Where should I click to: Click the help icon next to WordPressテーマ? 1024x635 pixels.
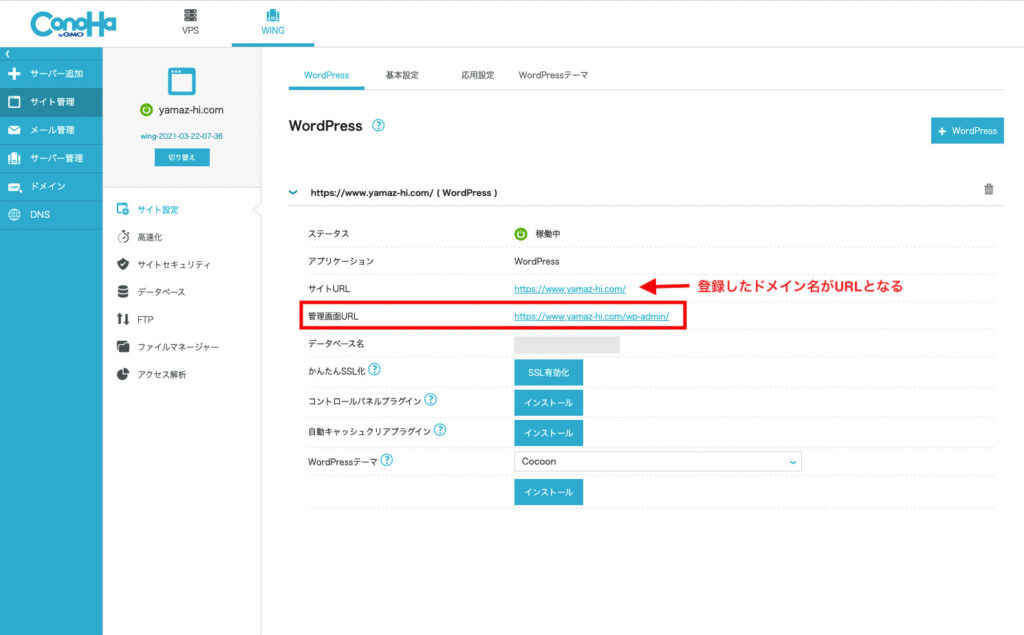[x=387, y=460]
